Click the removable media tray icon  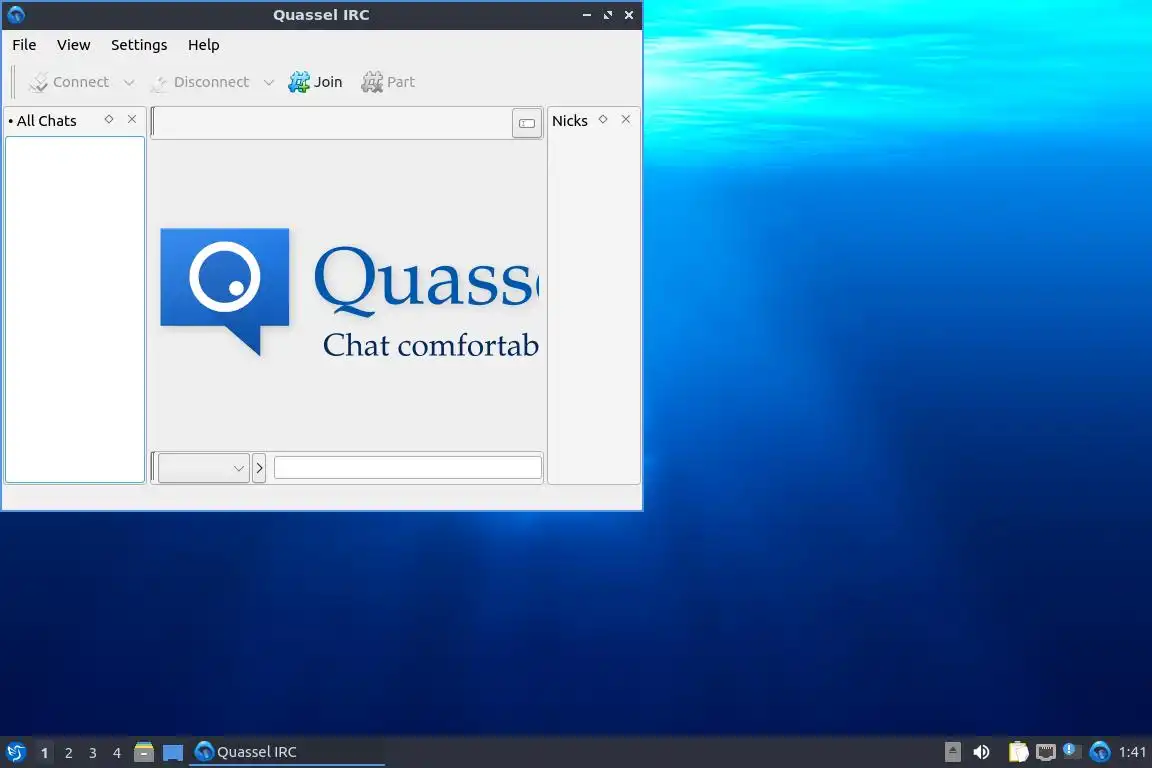(x=952, y=752)
